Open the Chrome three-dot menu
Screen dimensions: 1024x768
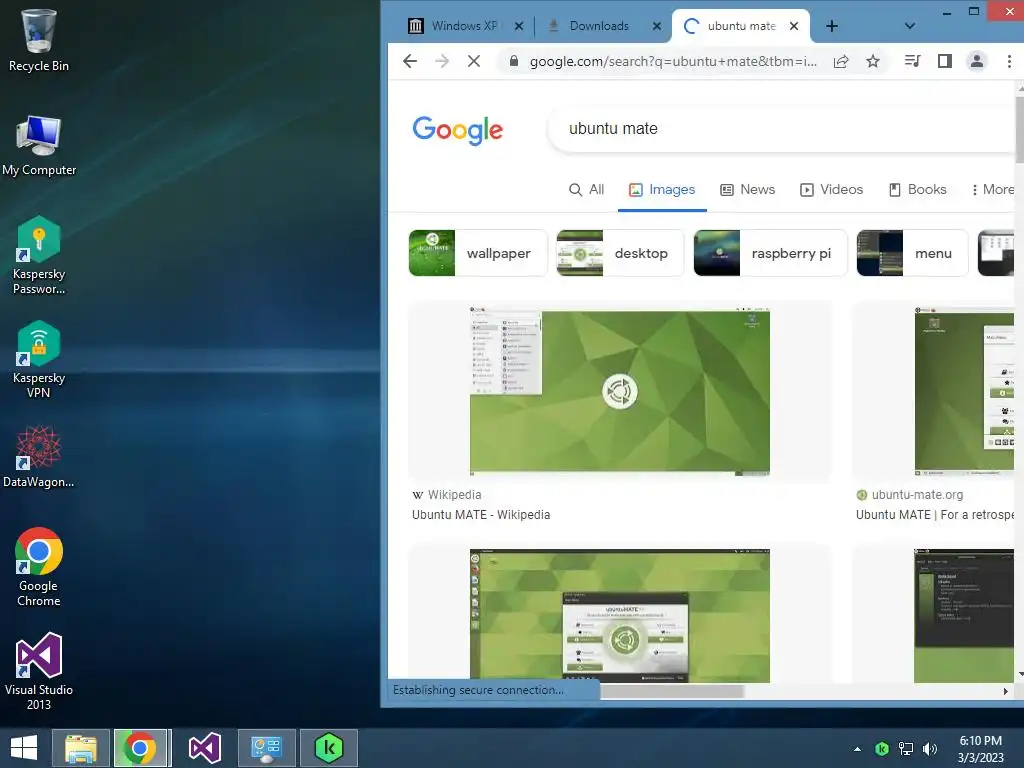coord(1009,61)
